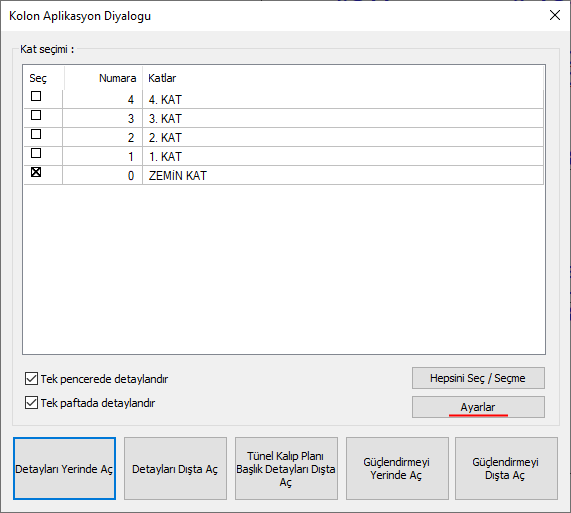The height and width of the screenshot is (513, 571).
Task: Select the Seç column header
Action: point(44,78)
